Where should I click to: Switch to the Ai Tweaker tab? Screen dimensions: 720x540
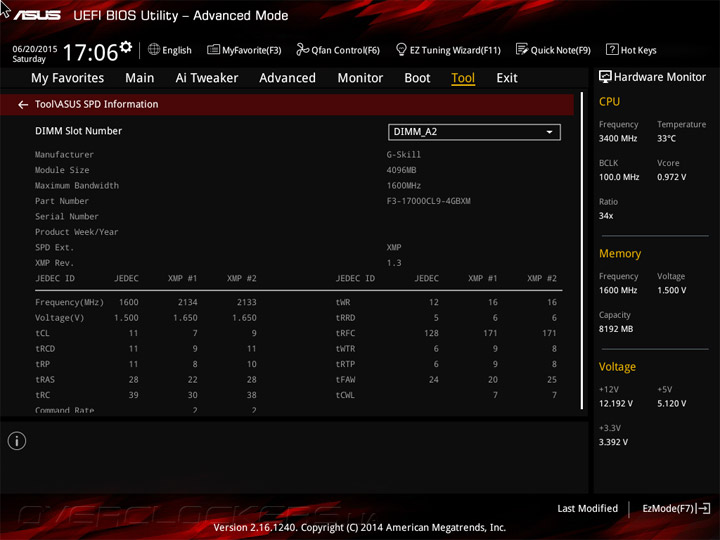(207, 78)
